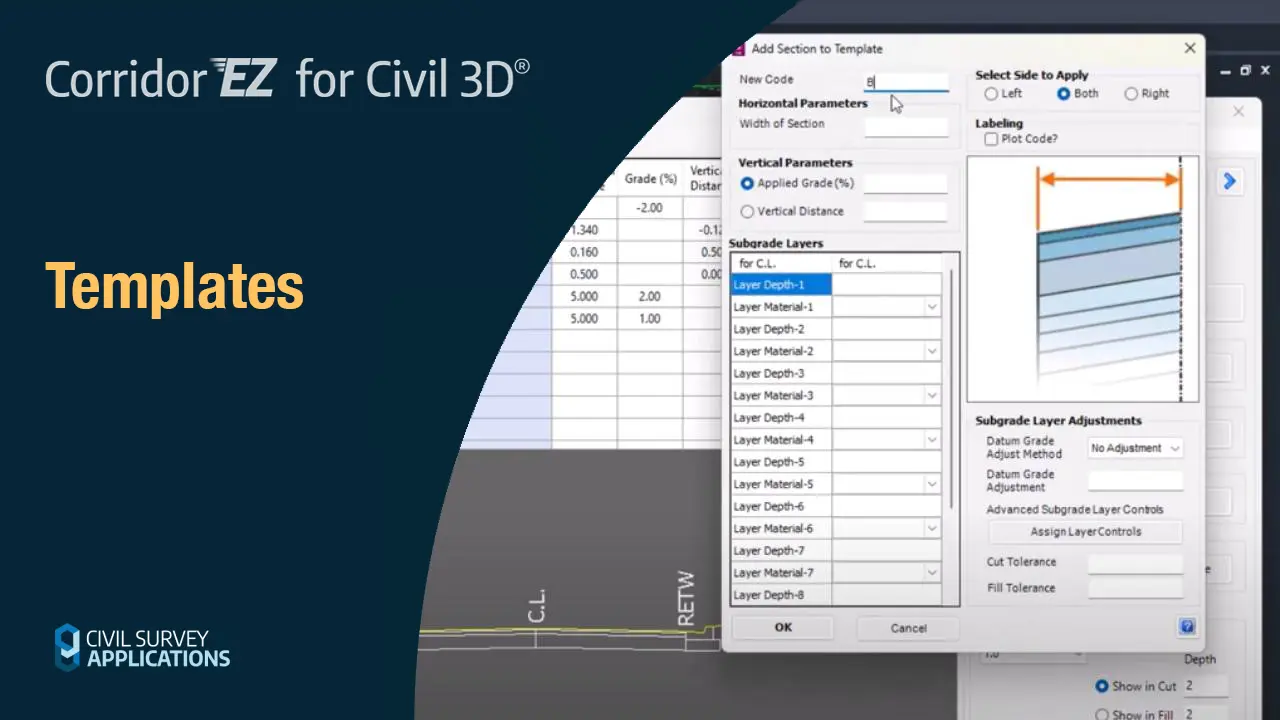
Task: Click the -2.00 grade cell
Action: coord(651,208)
